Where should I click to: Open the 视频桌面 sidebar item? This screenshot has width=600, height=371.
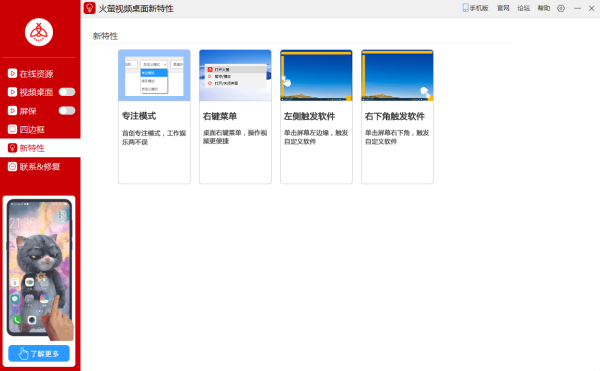coord(30,92)
